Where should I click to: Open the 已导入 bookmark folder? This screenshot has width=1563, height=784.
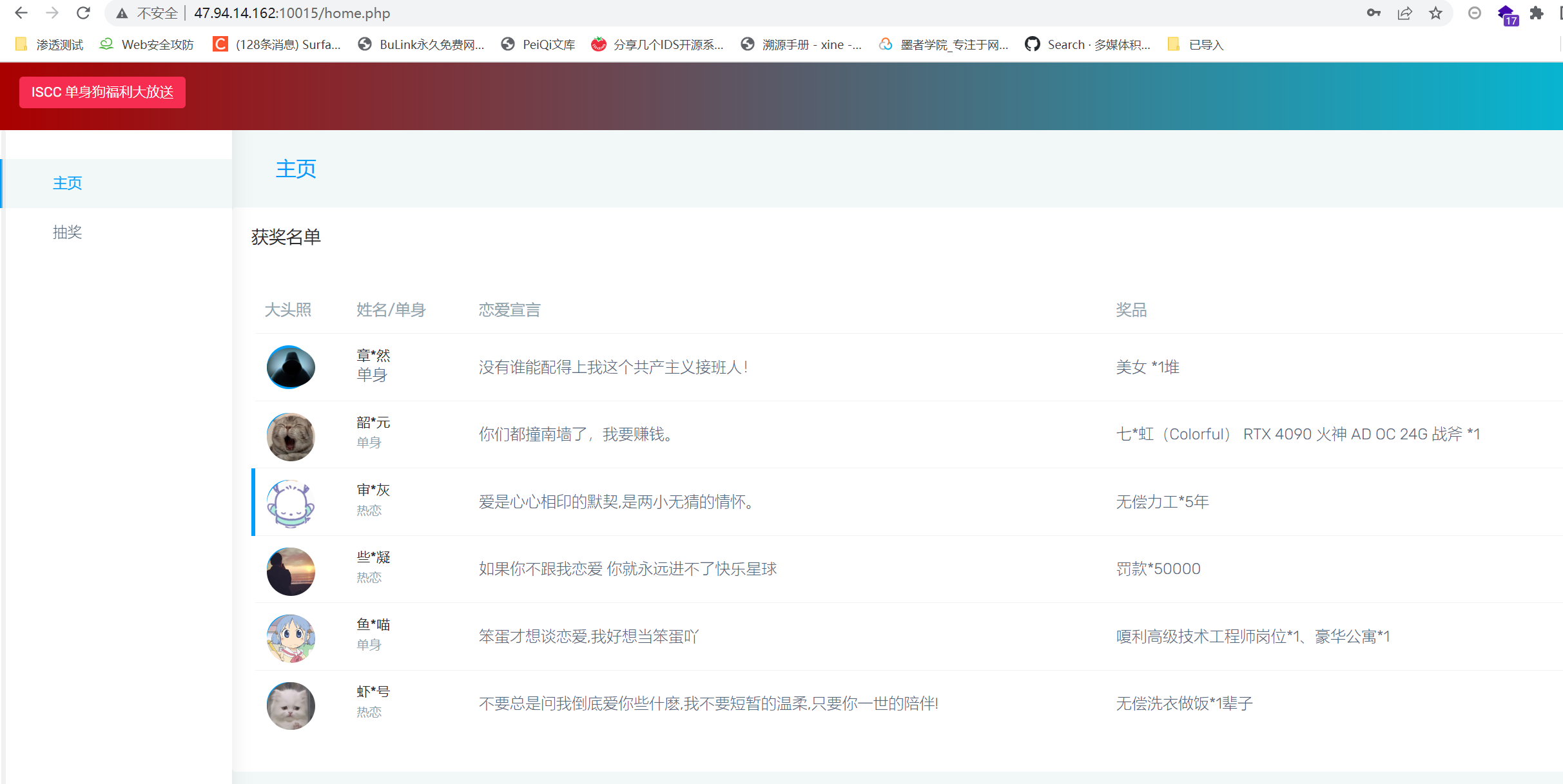(x=1196, y=44)
